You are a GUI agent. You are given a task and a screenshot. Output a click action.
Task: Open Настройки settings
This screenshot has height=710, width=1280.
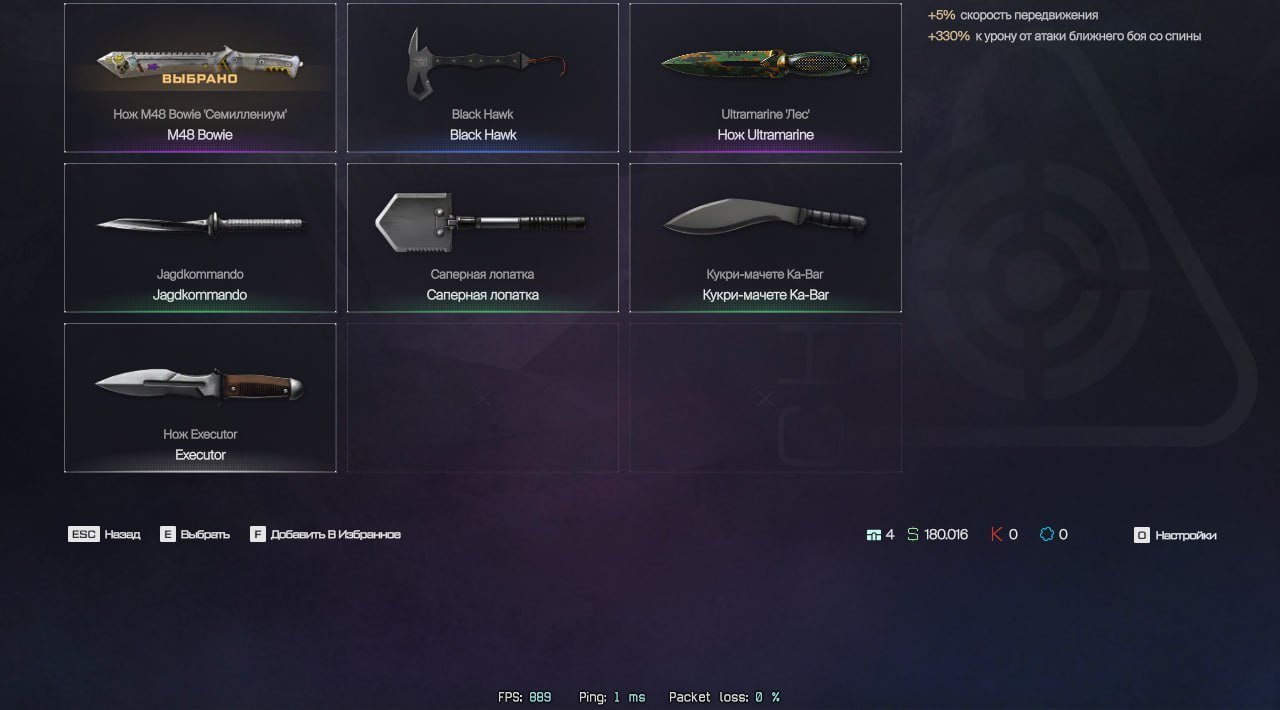1186,535
